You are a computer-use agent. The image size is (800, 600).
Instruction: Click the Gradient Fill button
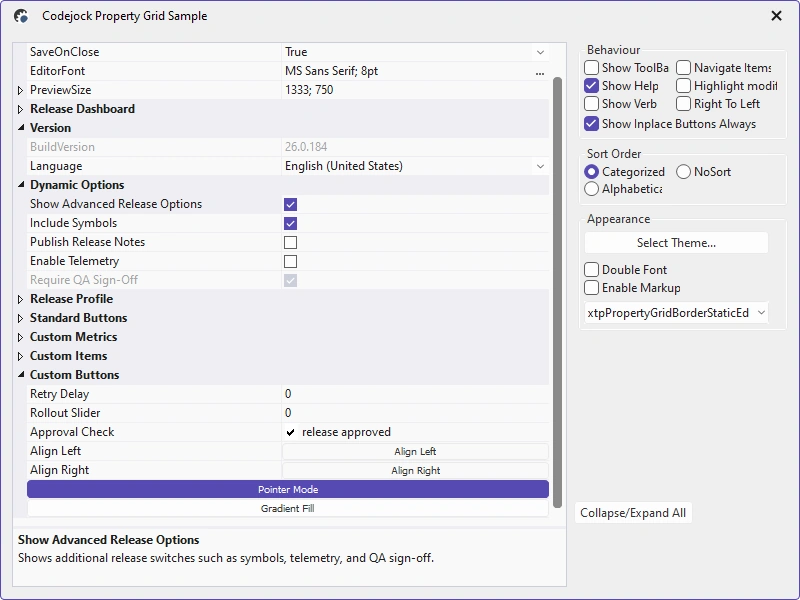pos(288,508)
